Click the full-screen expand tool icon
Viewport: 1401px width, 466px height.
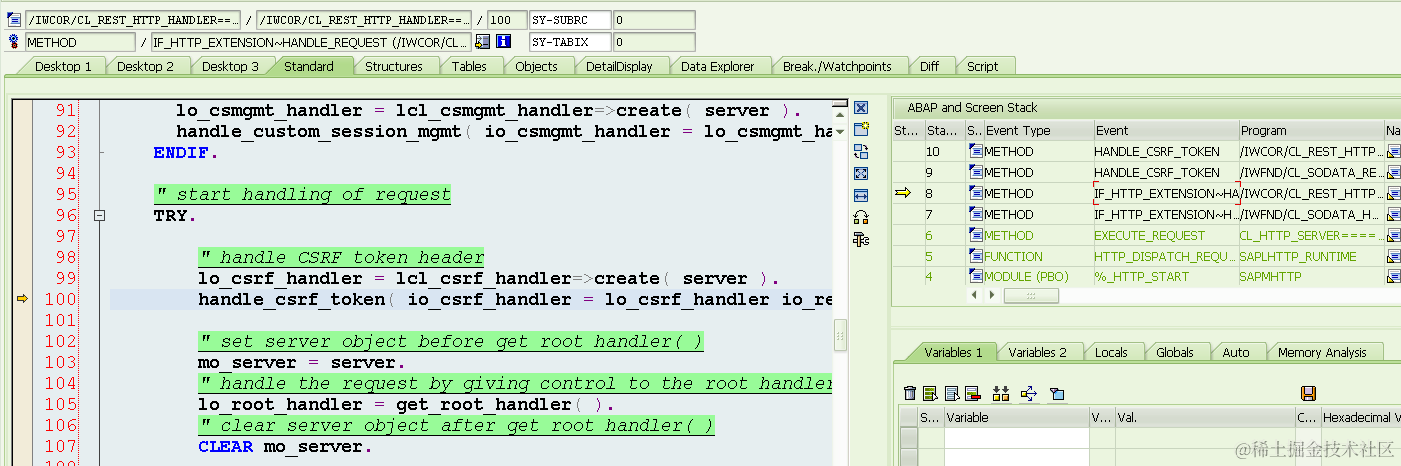click(860, 173)
